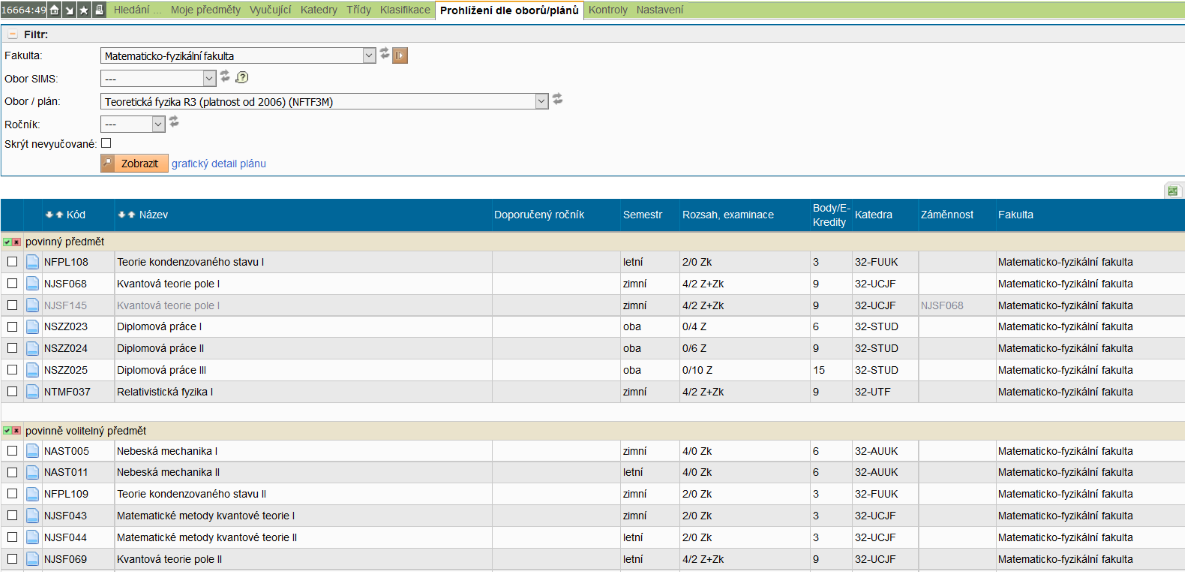Open document icon for NFPL108 row
The image size is (1185, 572).
pos(32,262)
